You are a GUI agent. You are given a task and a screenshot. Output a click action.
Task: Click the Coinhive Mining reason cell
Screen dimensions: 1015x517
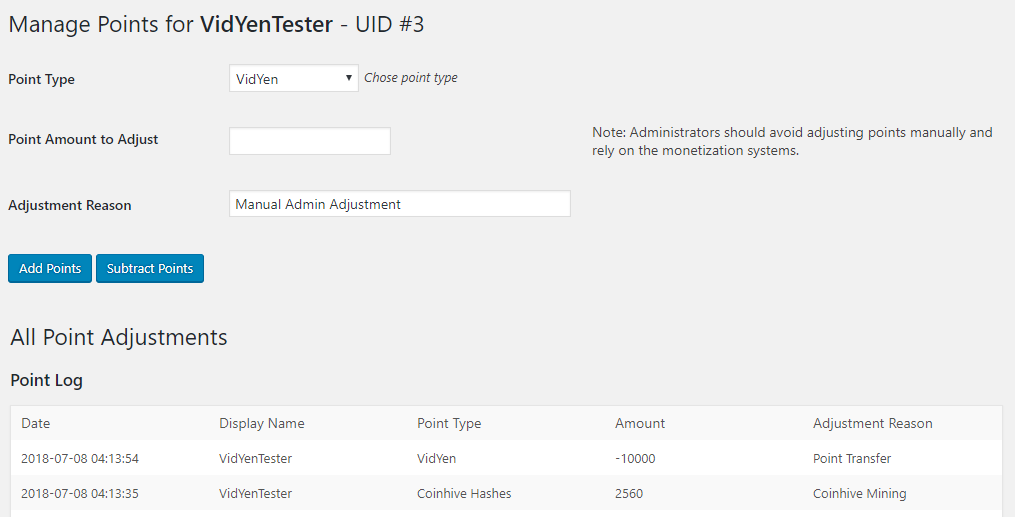point(859,493)
